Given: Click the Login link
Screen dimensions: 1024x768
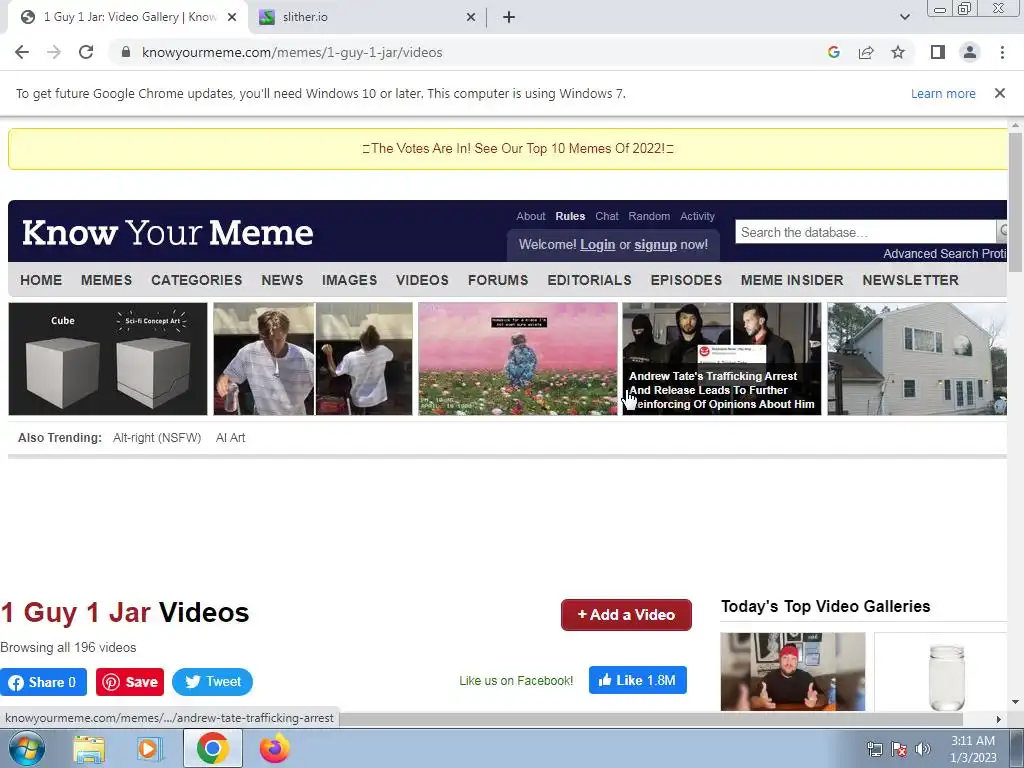Looking at the screenshot, I should [598, 245].
